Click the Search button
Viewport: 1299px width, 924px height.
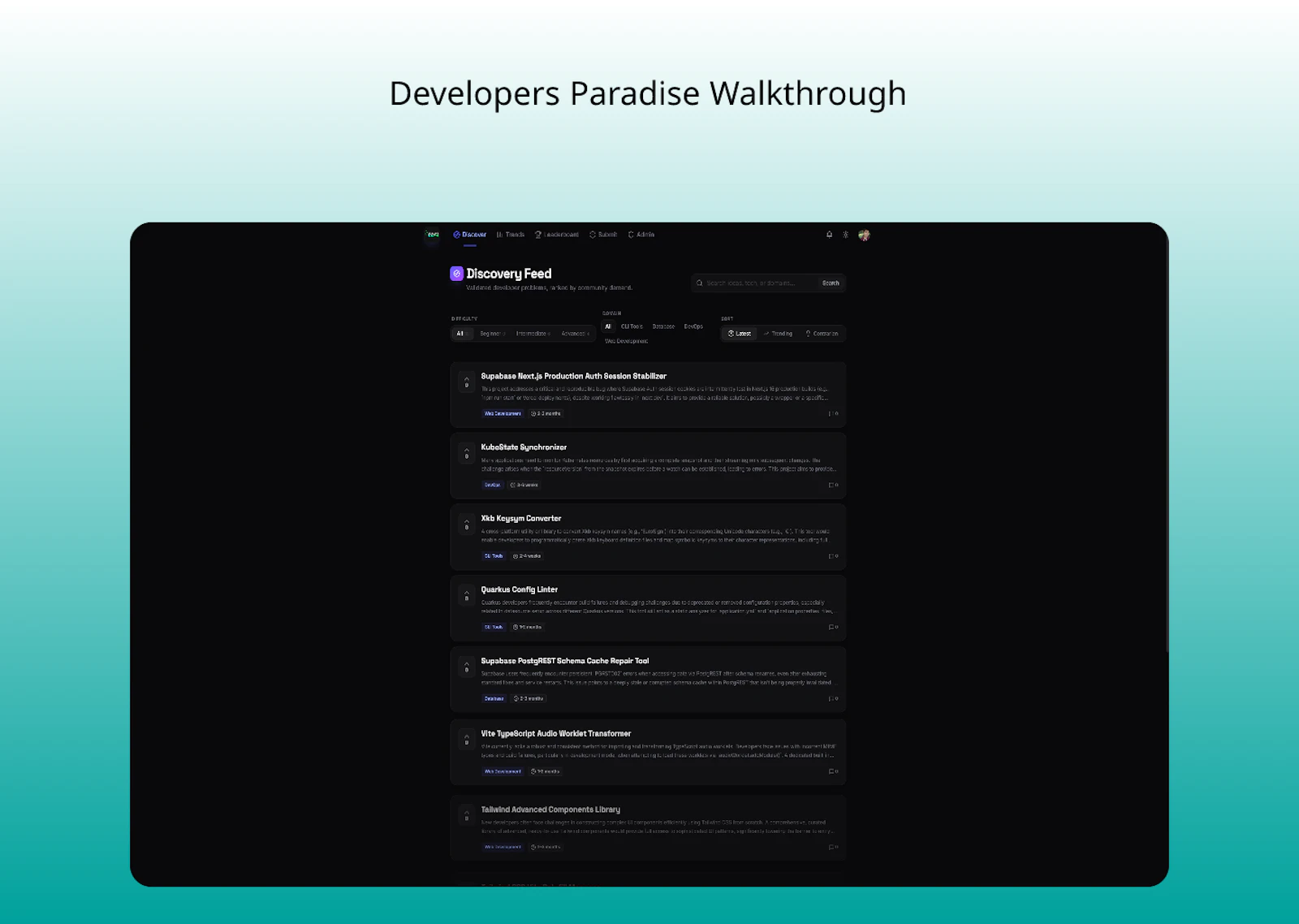coord(831,283)
